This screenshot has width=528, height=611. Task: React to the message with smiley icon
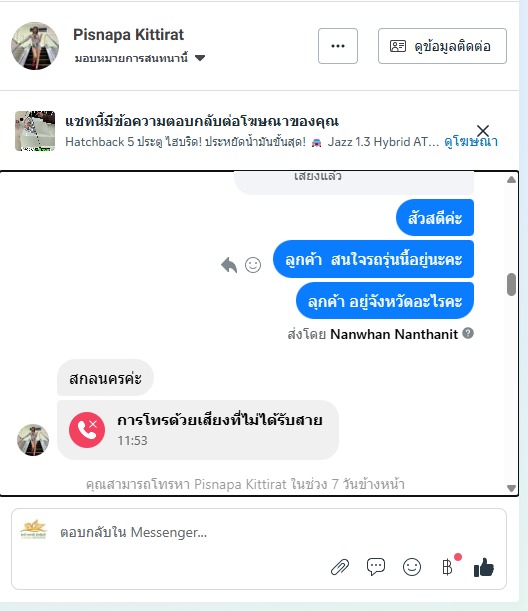click(253, 265)
